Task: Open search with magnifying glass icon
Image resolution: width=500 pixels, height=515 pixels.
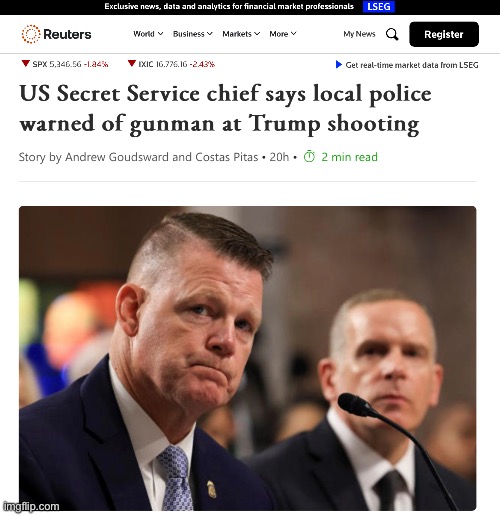Action: pyautogui.click(x=392, y=34)
